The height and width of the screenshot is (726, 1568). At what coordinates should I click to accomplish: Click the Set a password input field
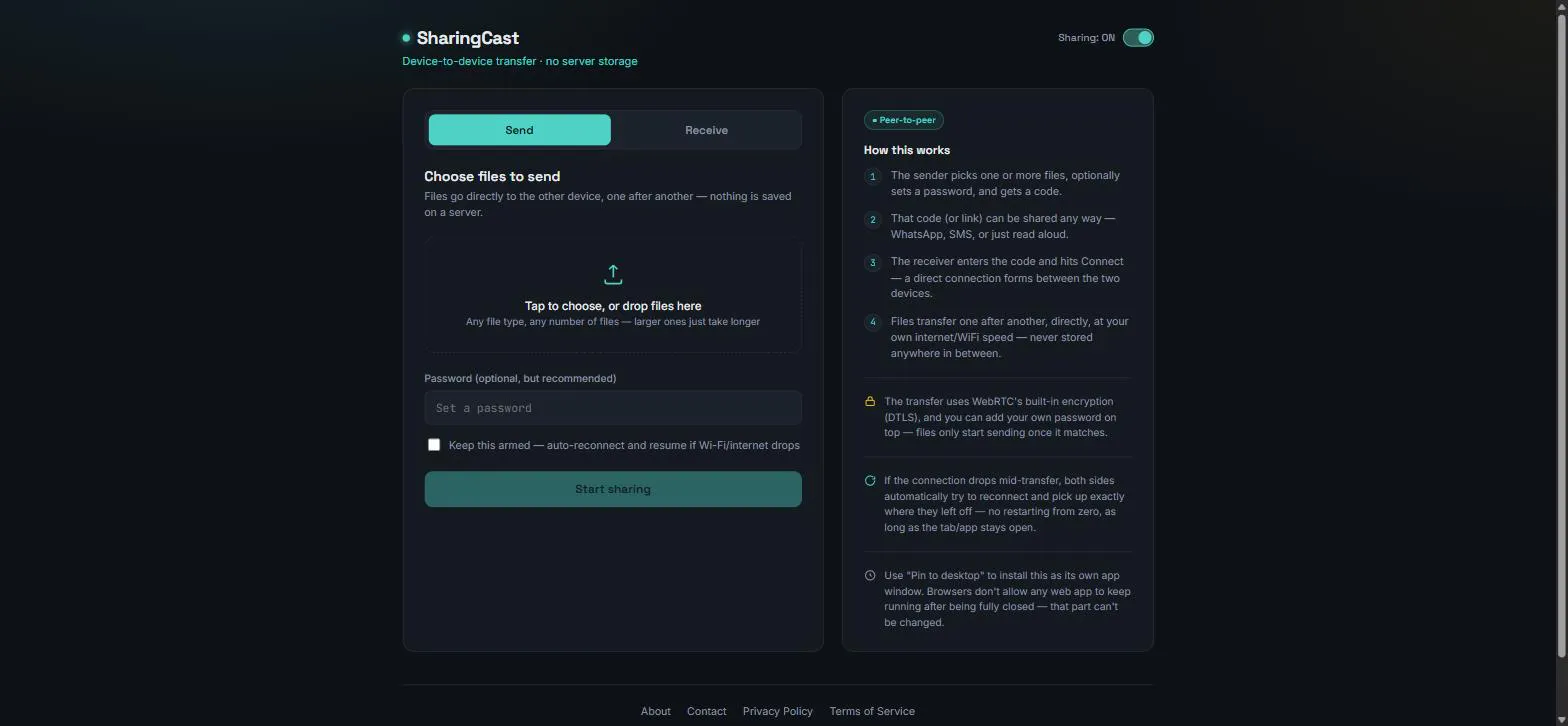[x=613, y=408]
